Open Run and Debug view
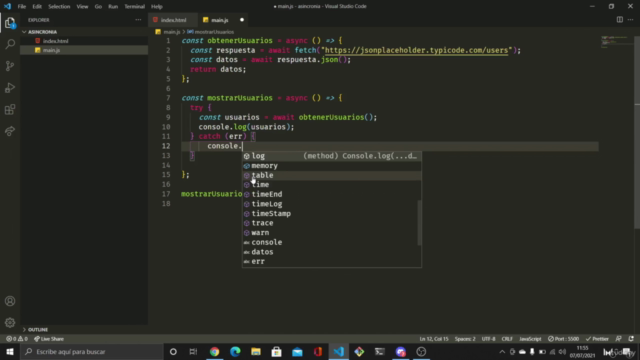Image resolution: width=640 pixels, height=360 pixels. click(10, 87)
